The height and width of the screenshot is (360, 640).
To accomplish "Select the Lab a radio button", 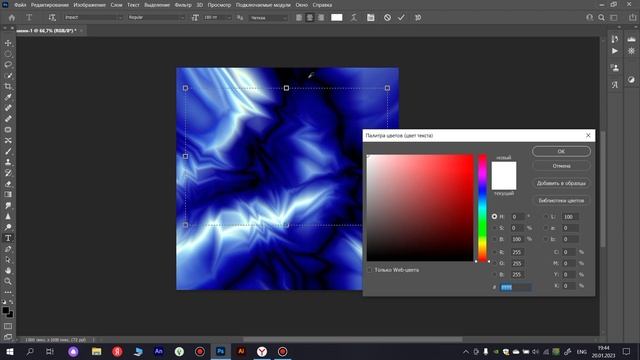I will (546, 228).
